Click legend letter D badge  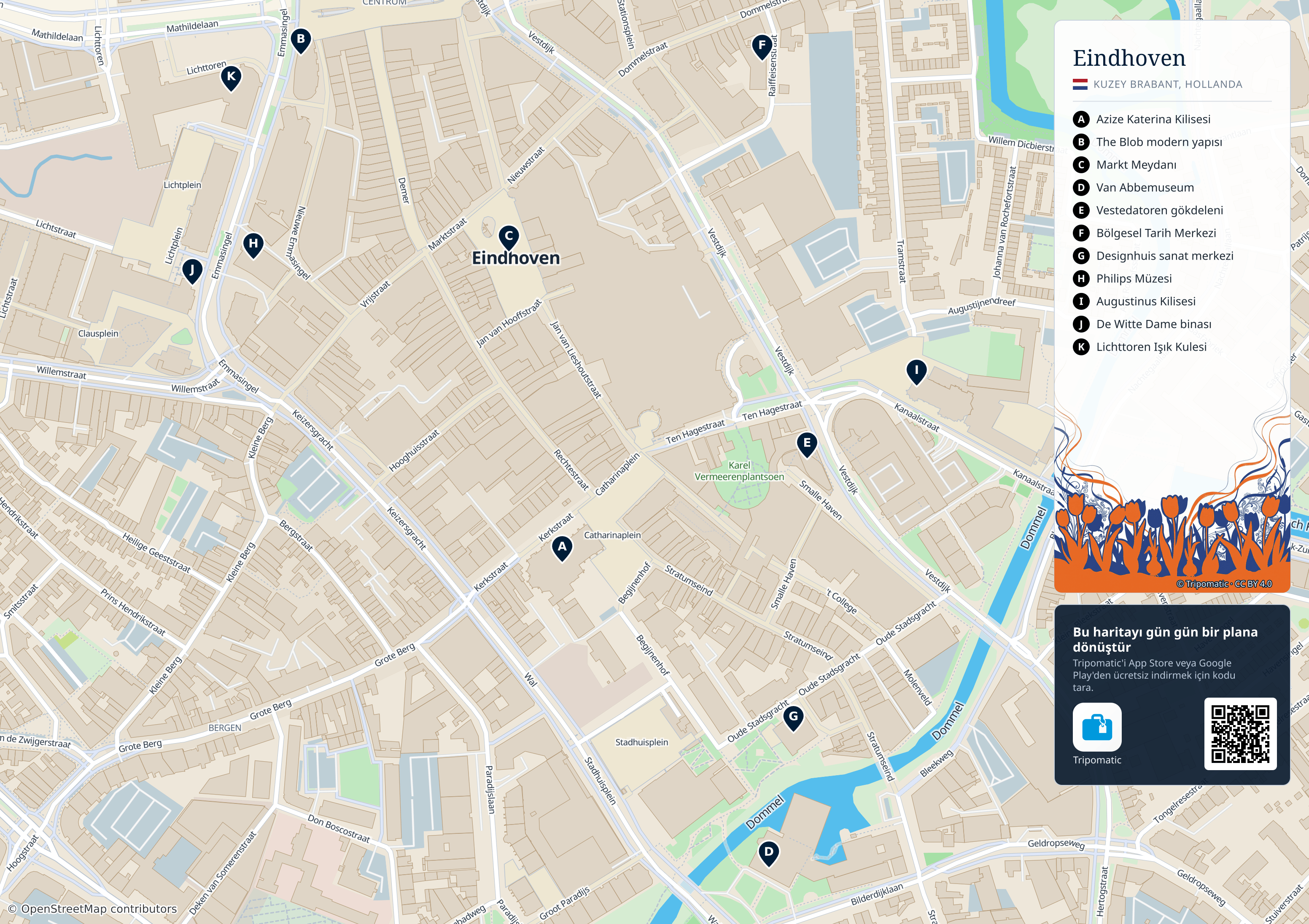(x=1081, y=188)
